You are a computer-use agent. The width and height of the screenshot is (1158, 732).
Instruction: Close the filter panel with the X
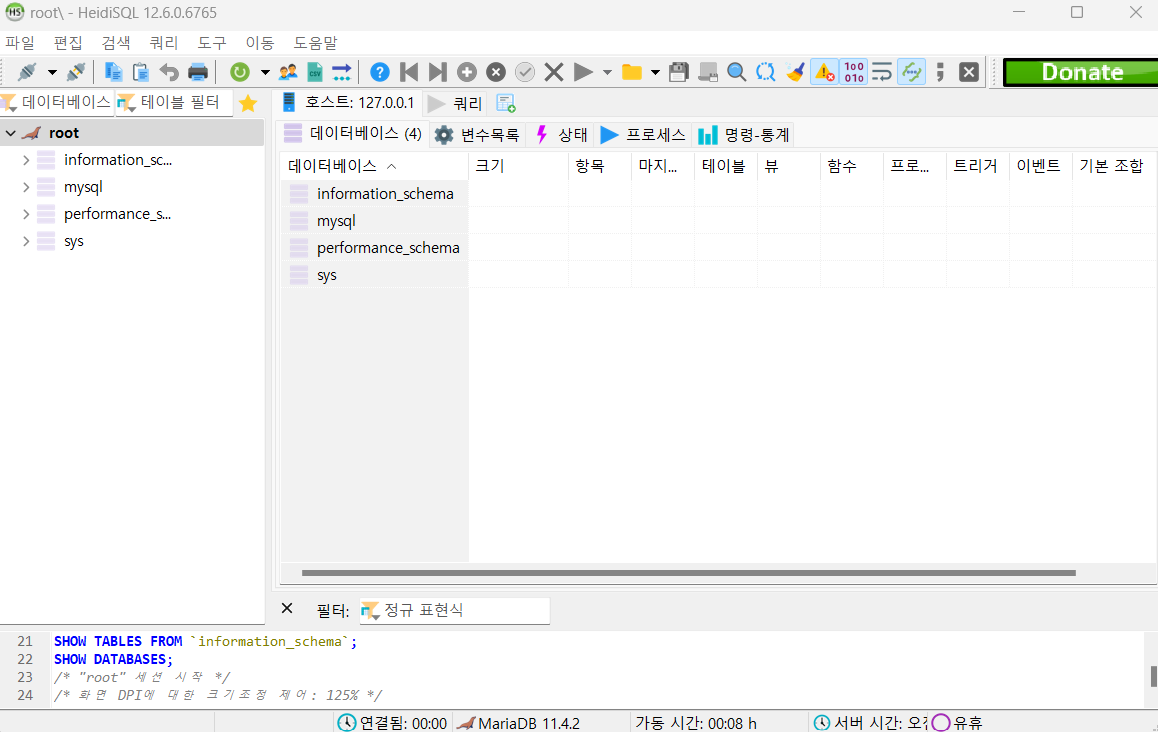click(x=287, y=609)
